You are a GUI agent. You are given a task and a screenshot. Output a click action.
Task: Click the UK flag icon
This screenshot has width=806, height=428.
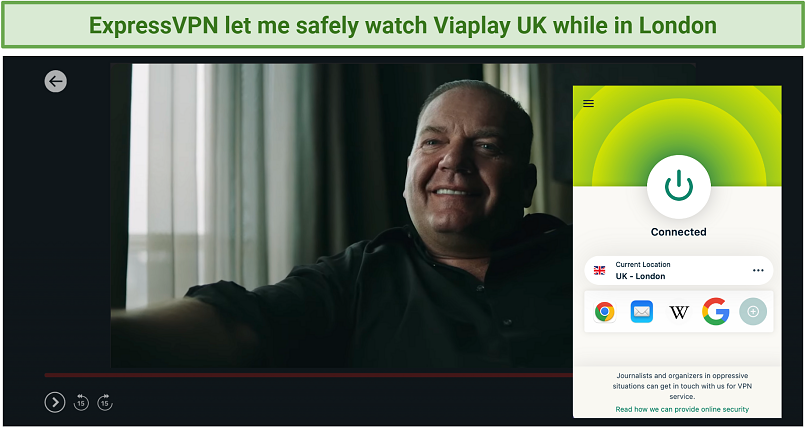pyautogui.click(x=599, y=271)
